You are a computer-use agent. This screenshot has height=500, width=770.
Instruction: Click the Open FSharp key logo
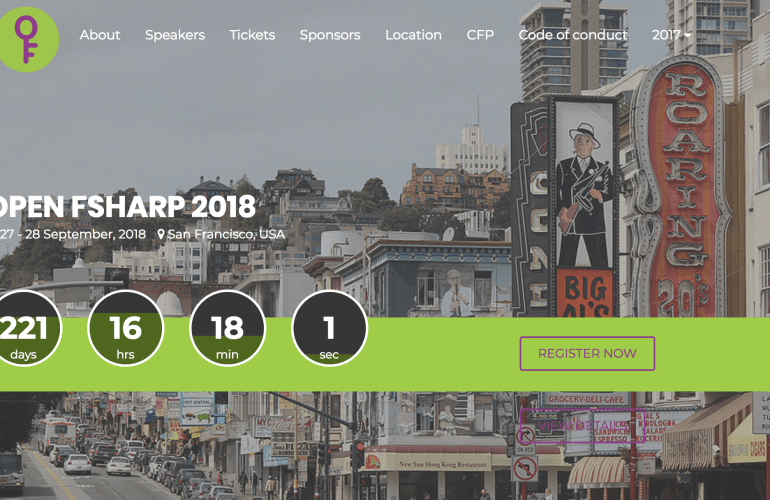coord(25,38)
